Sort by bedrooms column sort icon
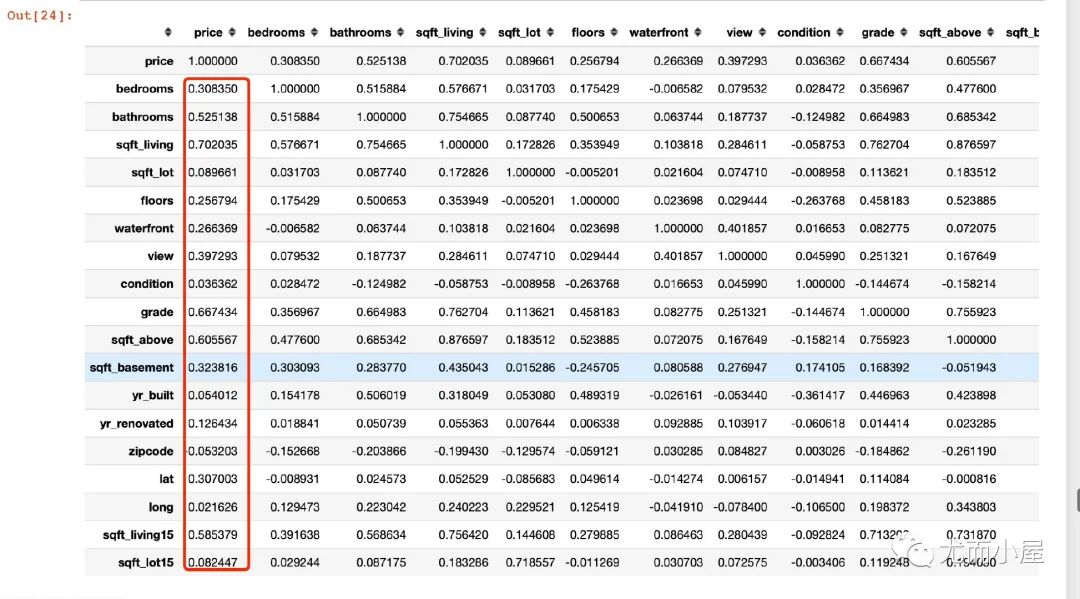 point(314,32)
